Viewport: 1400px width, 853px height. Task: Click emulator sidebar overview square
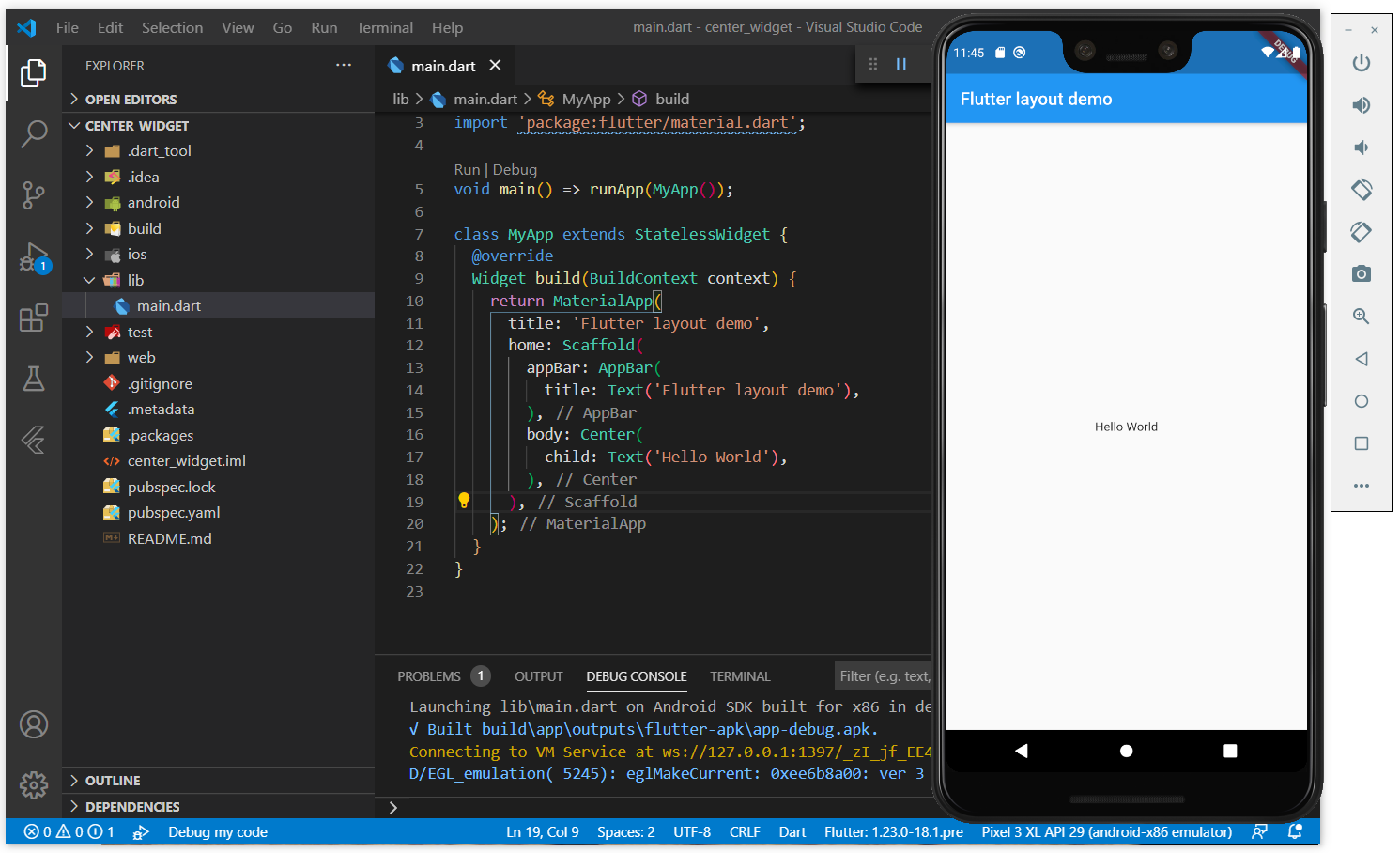pyautogui.click(x=1362, y=443)
